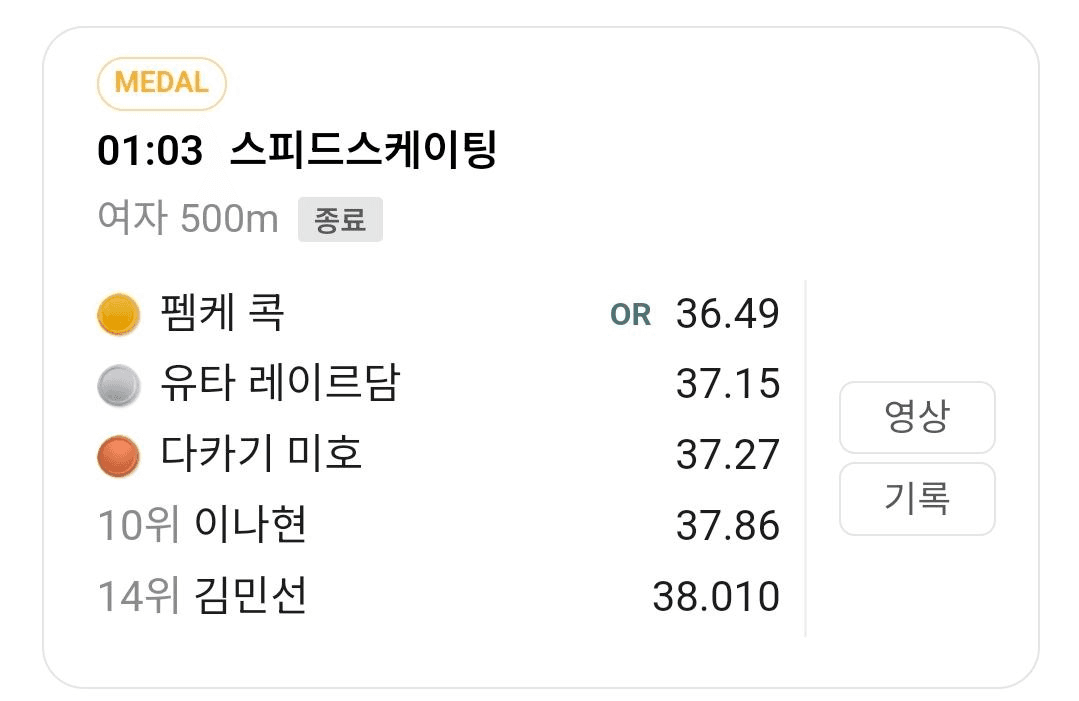Image resolution: width=1079 pixels, height=701 pixels.
Task: Click the 38.010 time result
Action: (715, 597)
